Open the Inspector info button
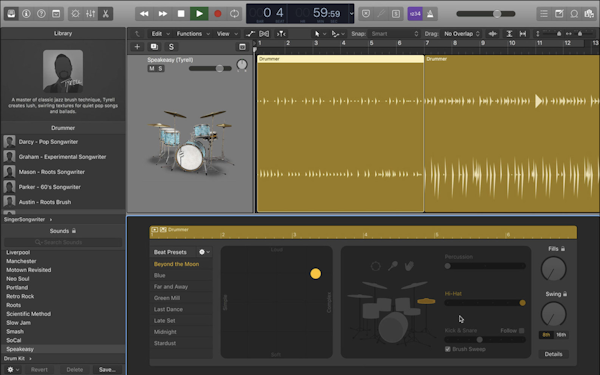The image size is (600, 375). (26, 14)
